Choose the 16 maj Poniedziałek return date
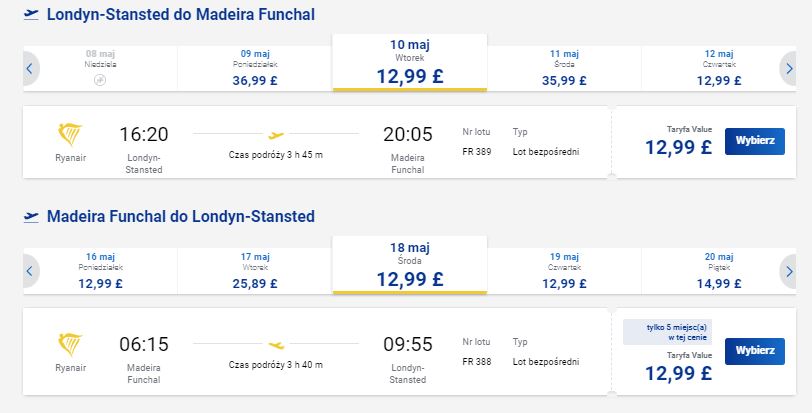This screenshot has width=812, height=413. point(100,271)
